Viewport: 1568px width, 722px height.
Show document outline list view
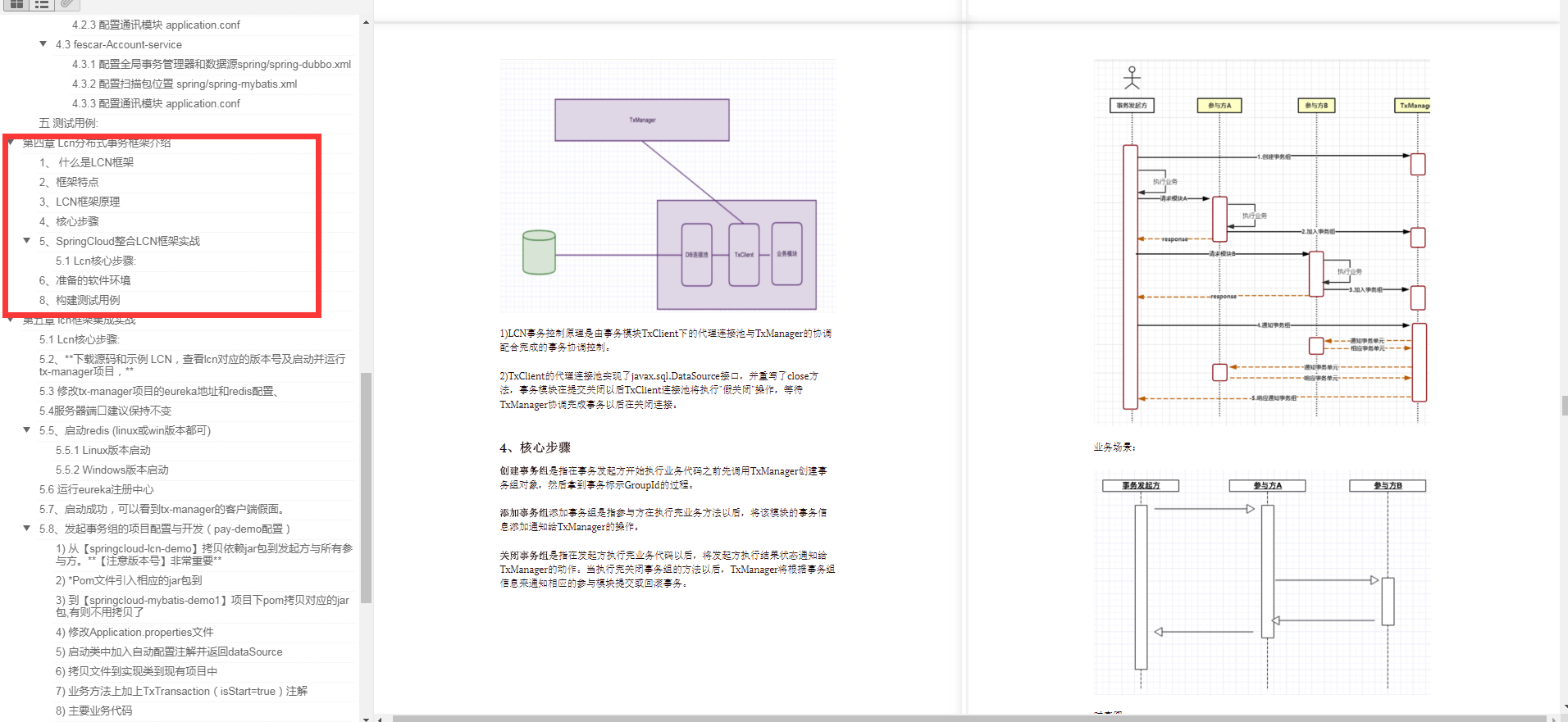point(42,4)
